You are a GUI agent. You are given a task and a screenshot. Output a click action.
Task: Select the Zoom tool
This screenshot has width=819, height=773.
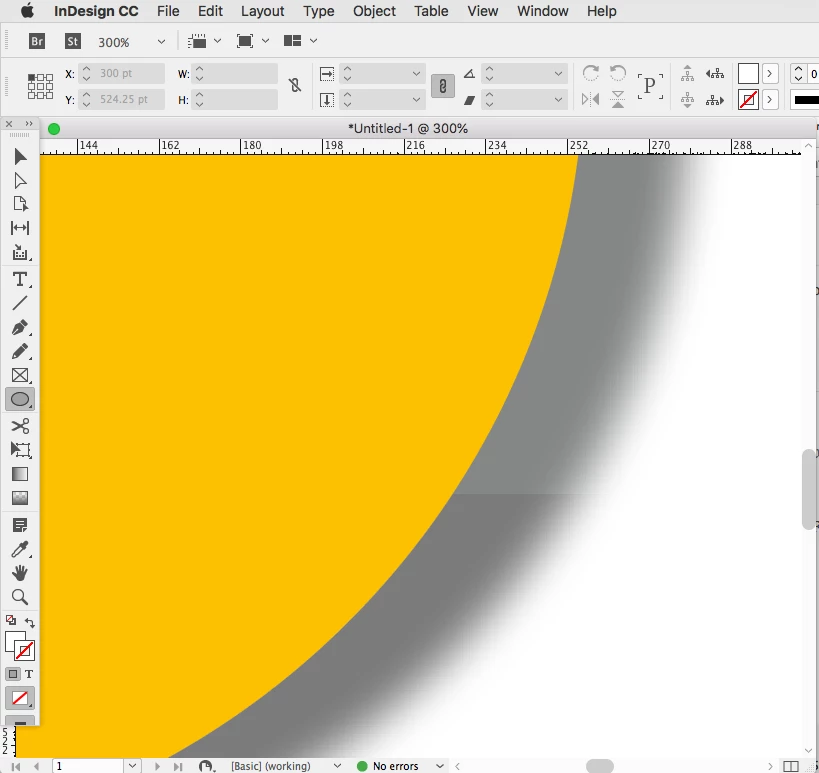tap(20, 597)
